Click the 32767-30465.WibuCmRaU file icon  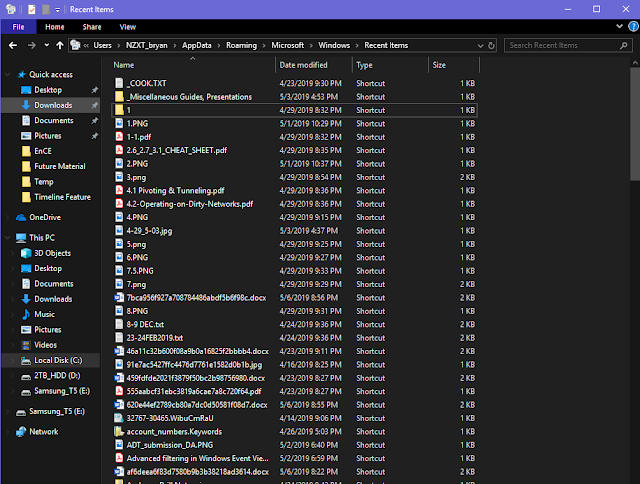pyautogui.click(x=119, y=418)
